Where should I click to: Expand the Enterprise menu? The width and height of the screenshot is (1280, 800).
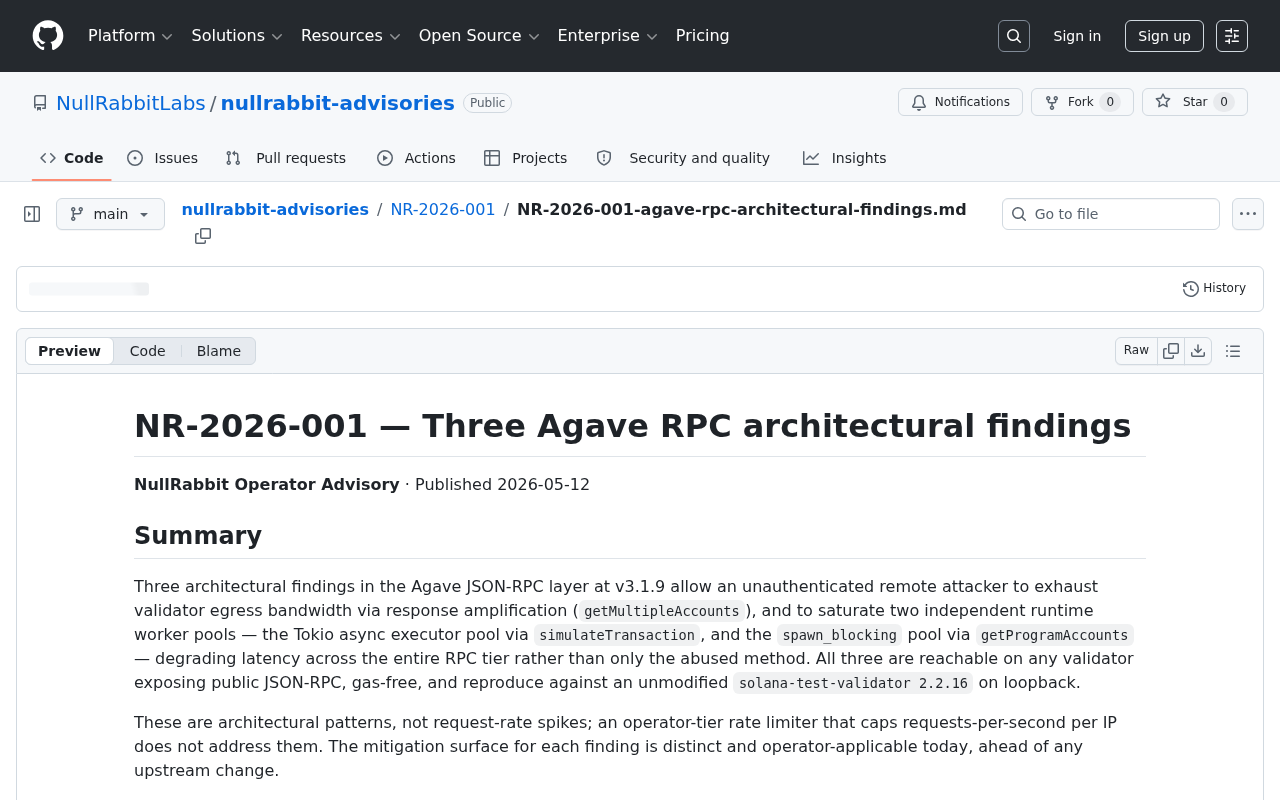coord(607,36)
